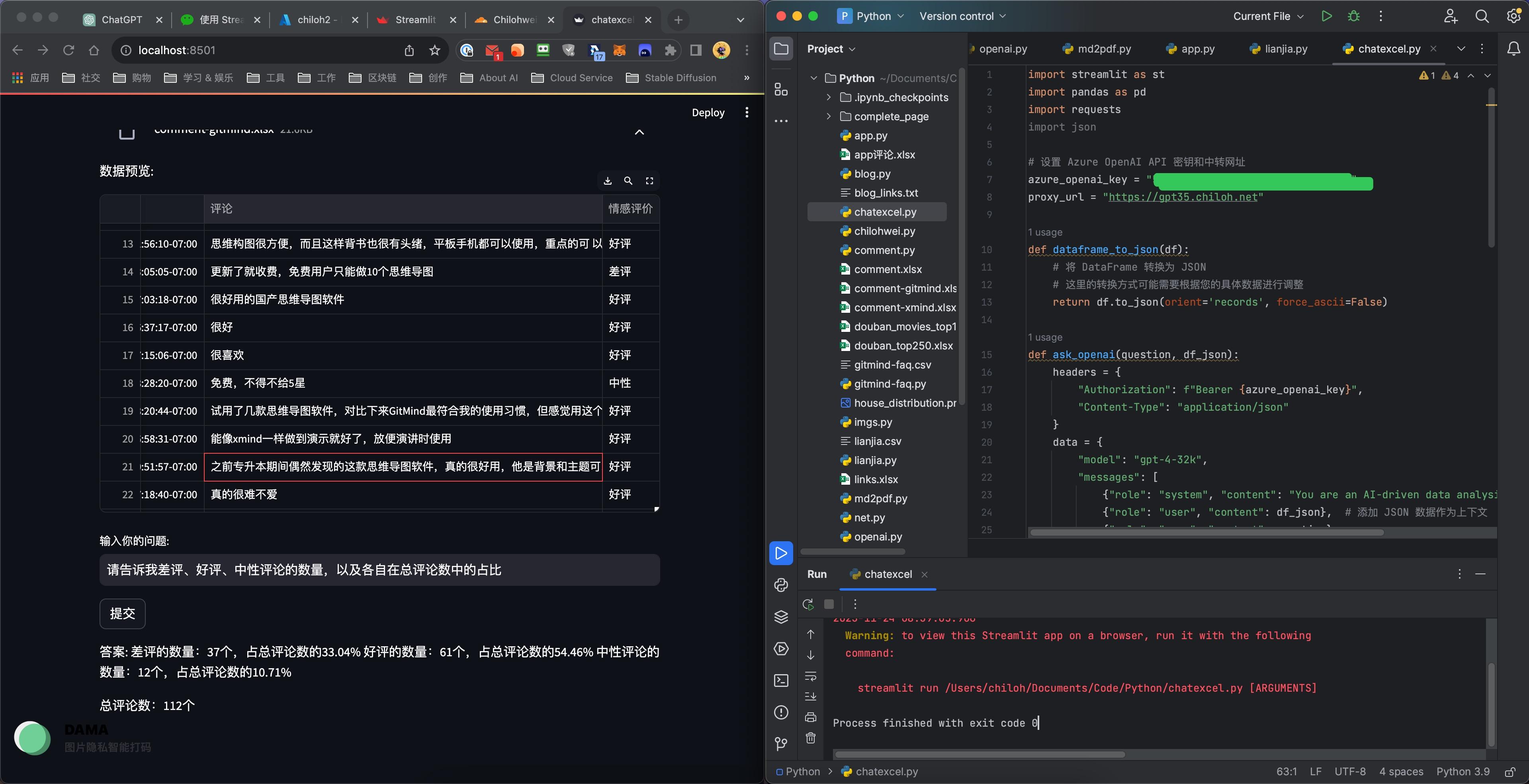Run the current file in PyCharm

(x=1326, y=17)
